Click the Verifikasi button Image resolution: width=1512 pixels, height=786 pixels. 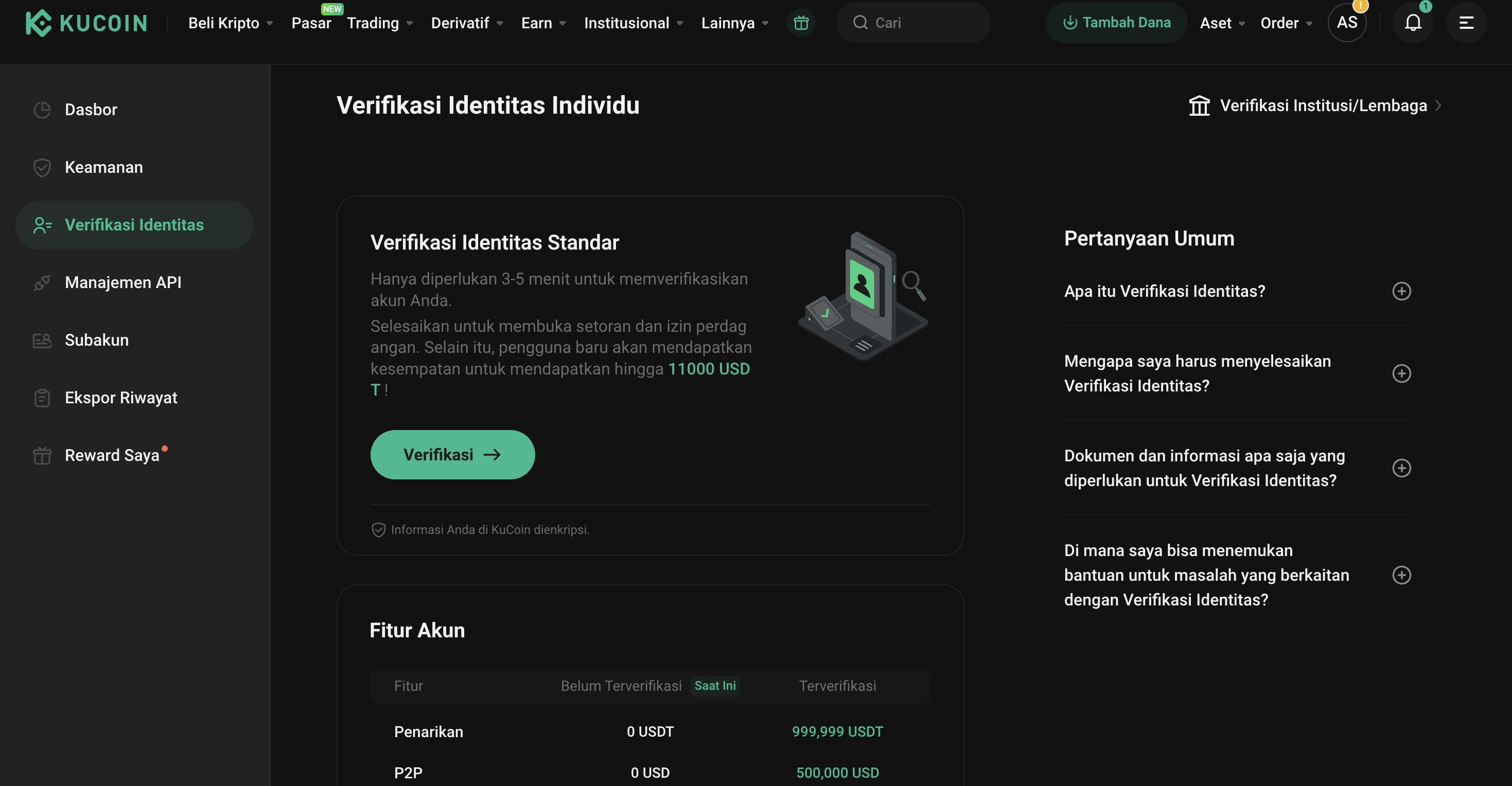pos(452,454)
